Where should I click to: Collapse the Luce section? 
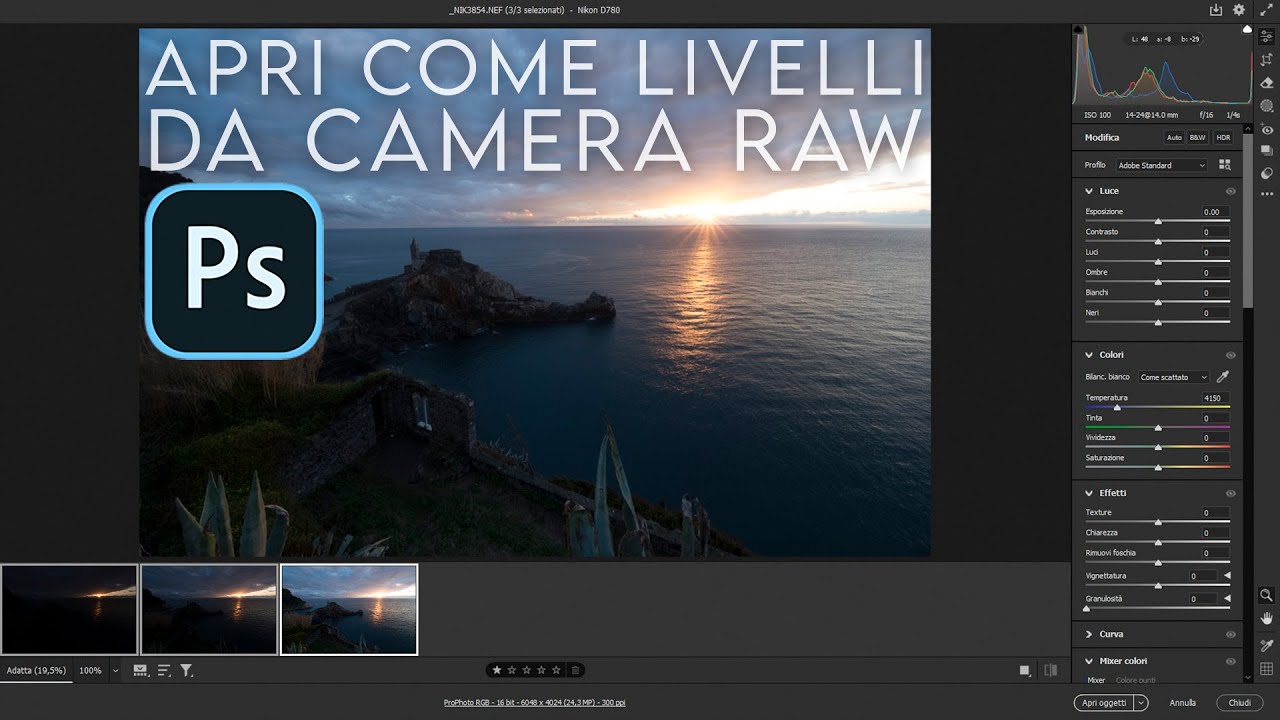(1088, 191)
